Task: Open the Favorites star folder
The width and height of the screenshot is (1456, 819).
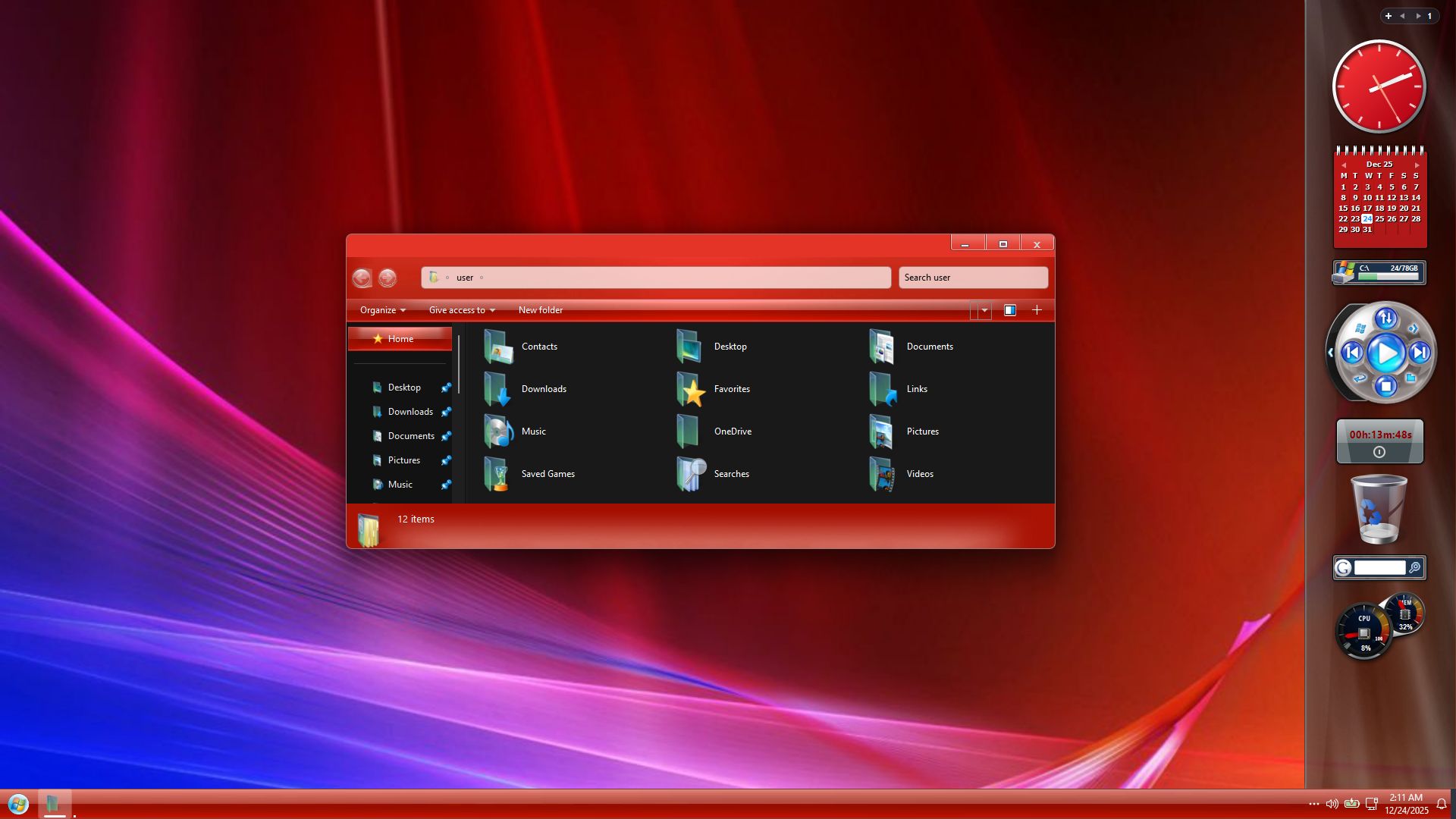Action: pyautogui.click(x=713, y=389)
